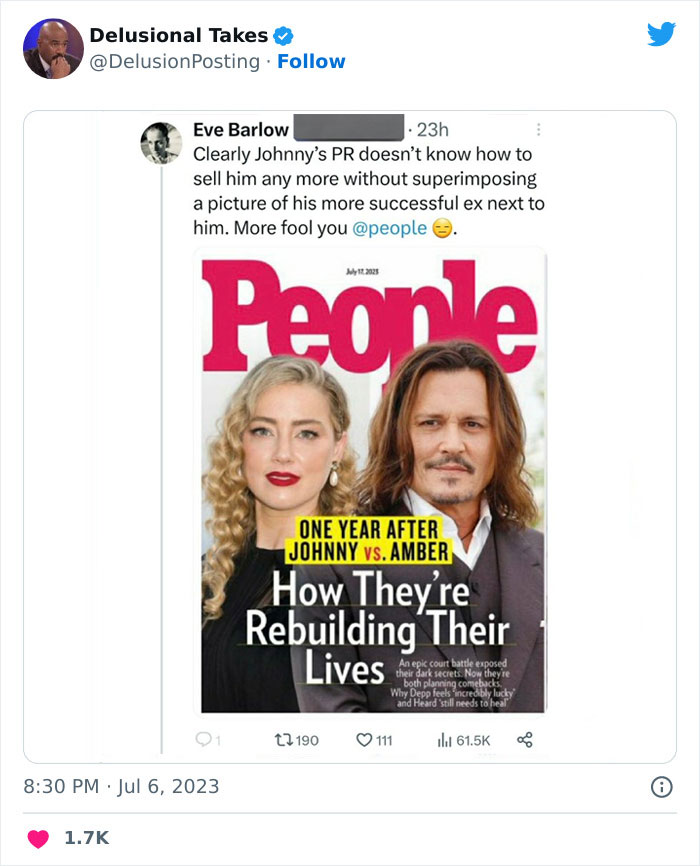Click the Twitter bird logo
Viewport: 700px width, 866px height.
tap(661, 35)
